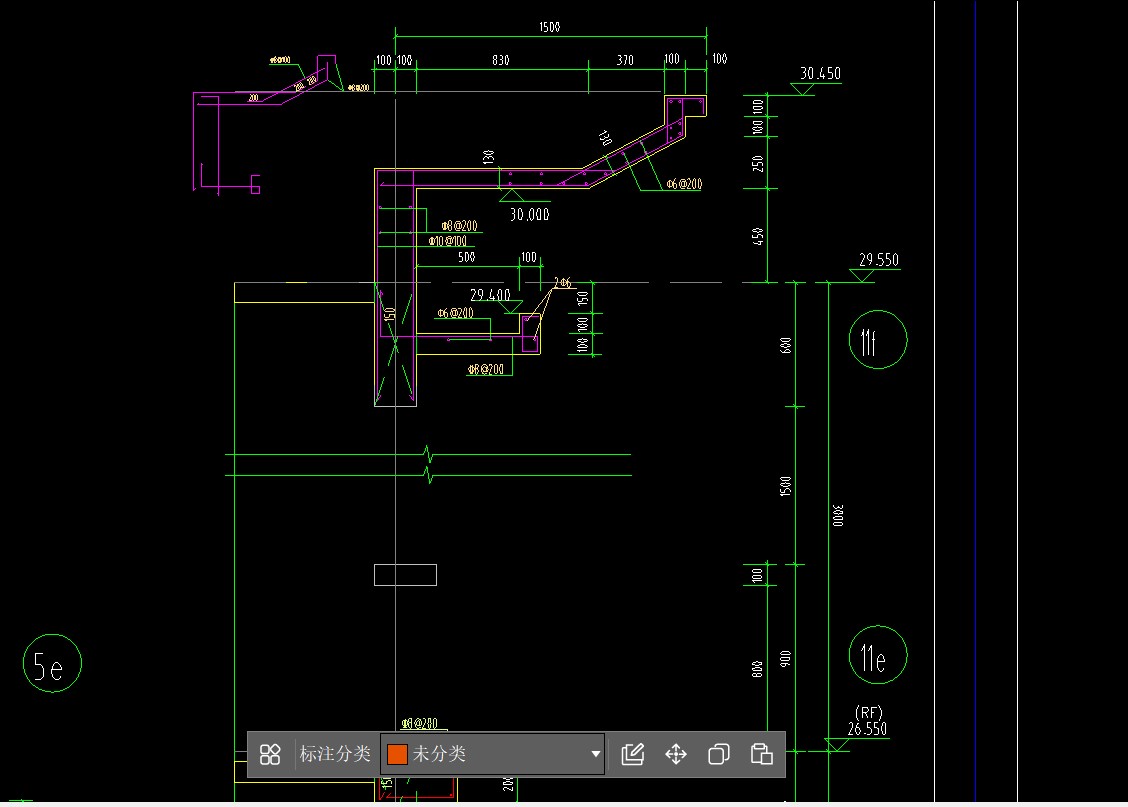Click the edit annotation pencil icon
This screenshot has height=807, width=1128.
coord(632,754)
